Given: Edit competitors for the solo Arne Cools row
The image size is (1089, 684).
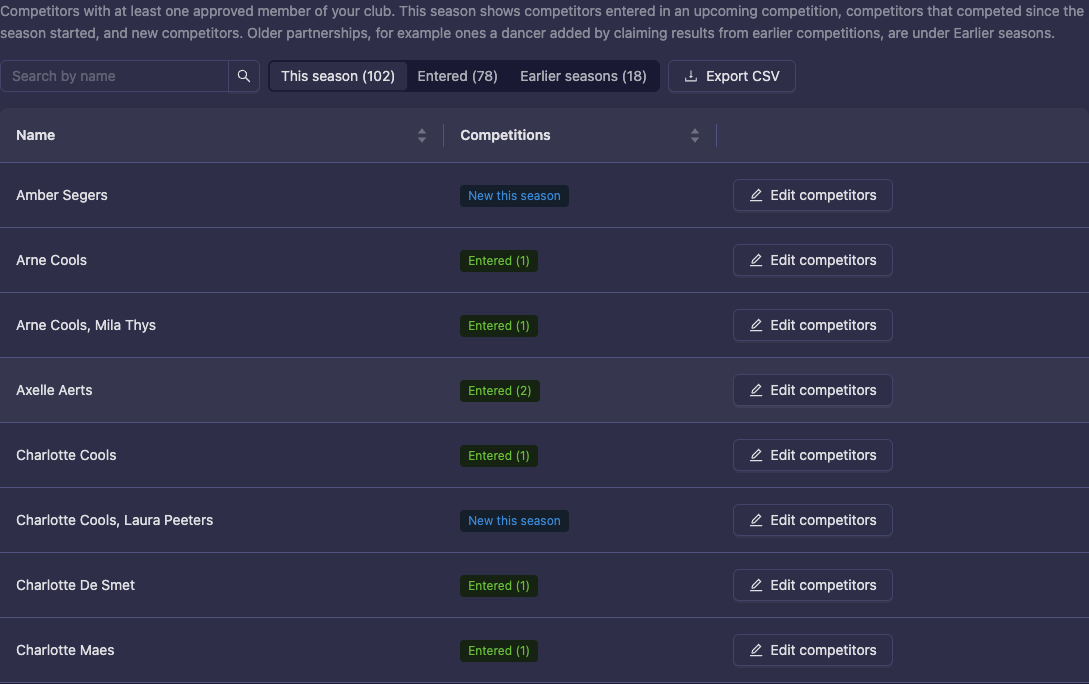Looking at the screenshot, I should pyautogui.click(x=813, y=260).
